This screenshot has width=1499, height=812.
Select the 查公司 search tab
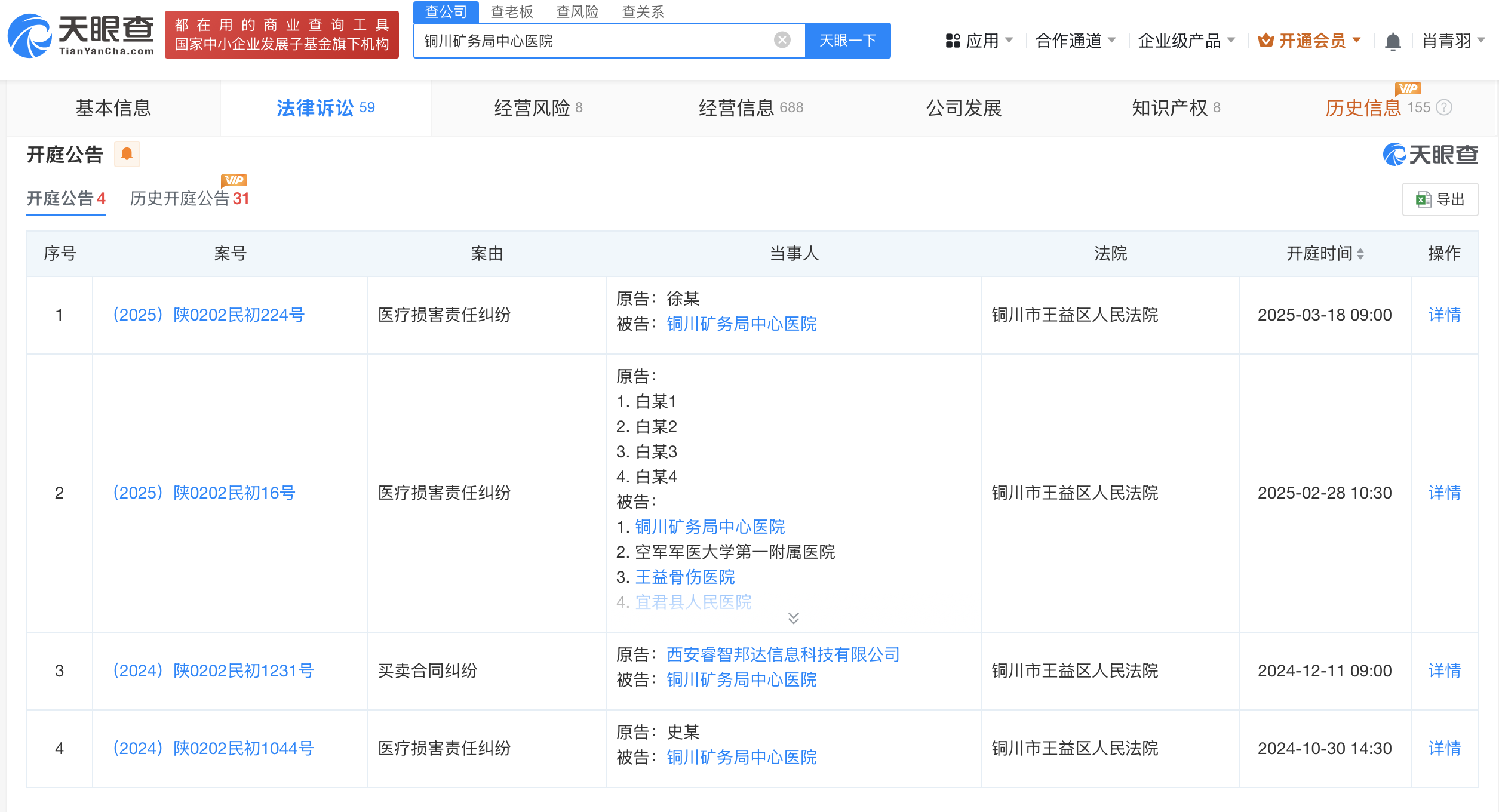[x=446, y=11]
